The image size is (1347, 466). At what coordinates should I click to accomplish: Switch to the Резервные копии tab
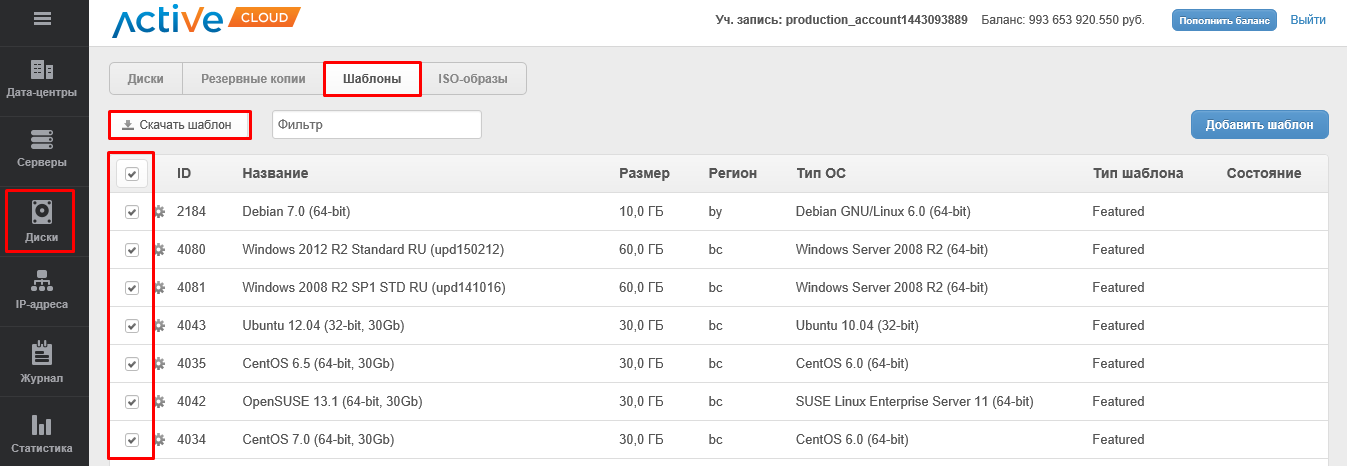pos(252,79)
